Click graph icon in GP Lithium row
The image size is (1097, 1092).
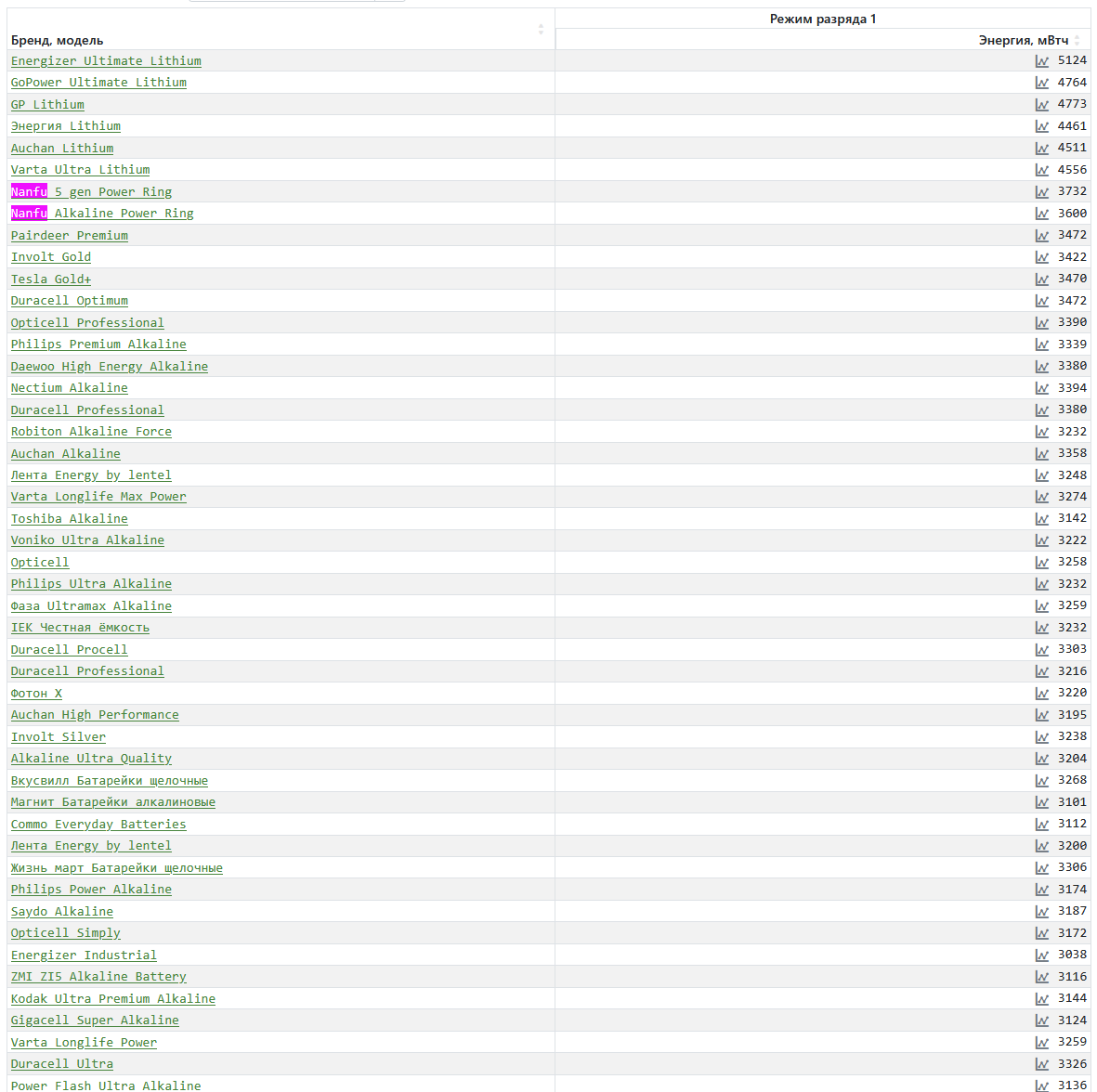(1041, 104)
